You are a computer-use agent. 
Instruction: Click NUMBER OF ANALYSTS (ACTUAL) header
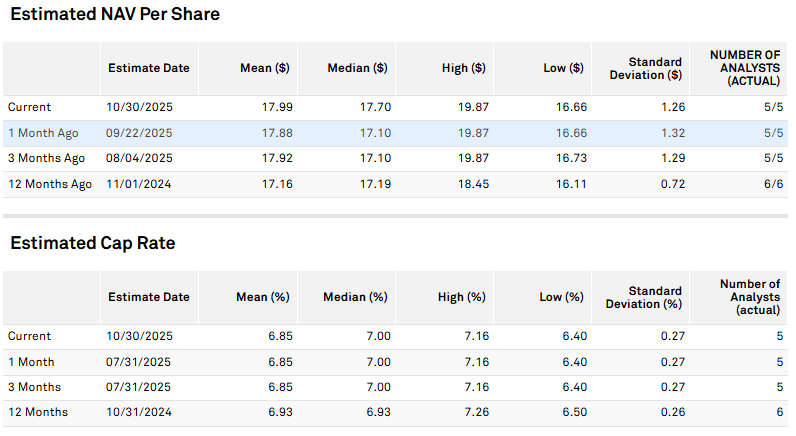pyautogui.click(x=744, y=68)
